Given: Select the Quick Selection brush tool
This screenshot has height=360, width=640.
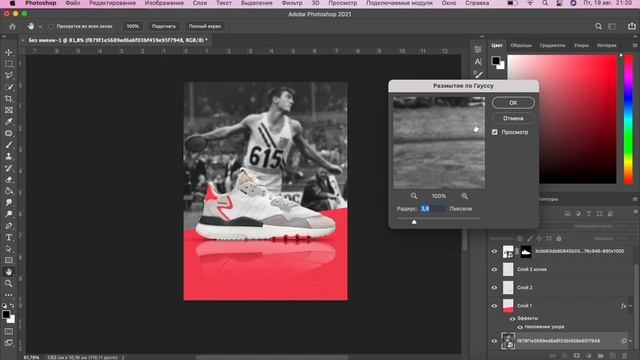Looking at the screenshot, I should pos(9,87).
